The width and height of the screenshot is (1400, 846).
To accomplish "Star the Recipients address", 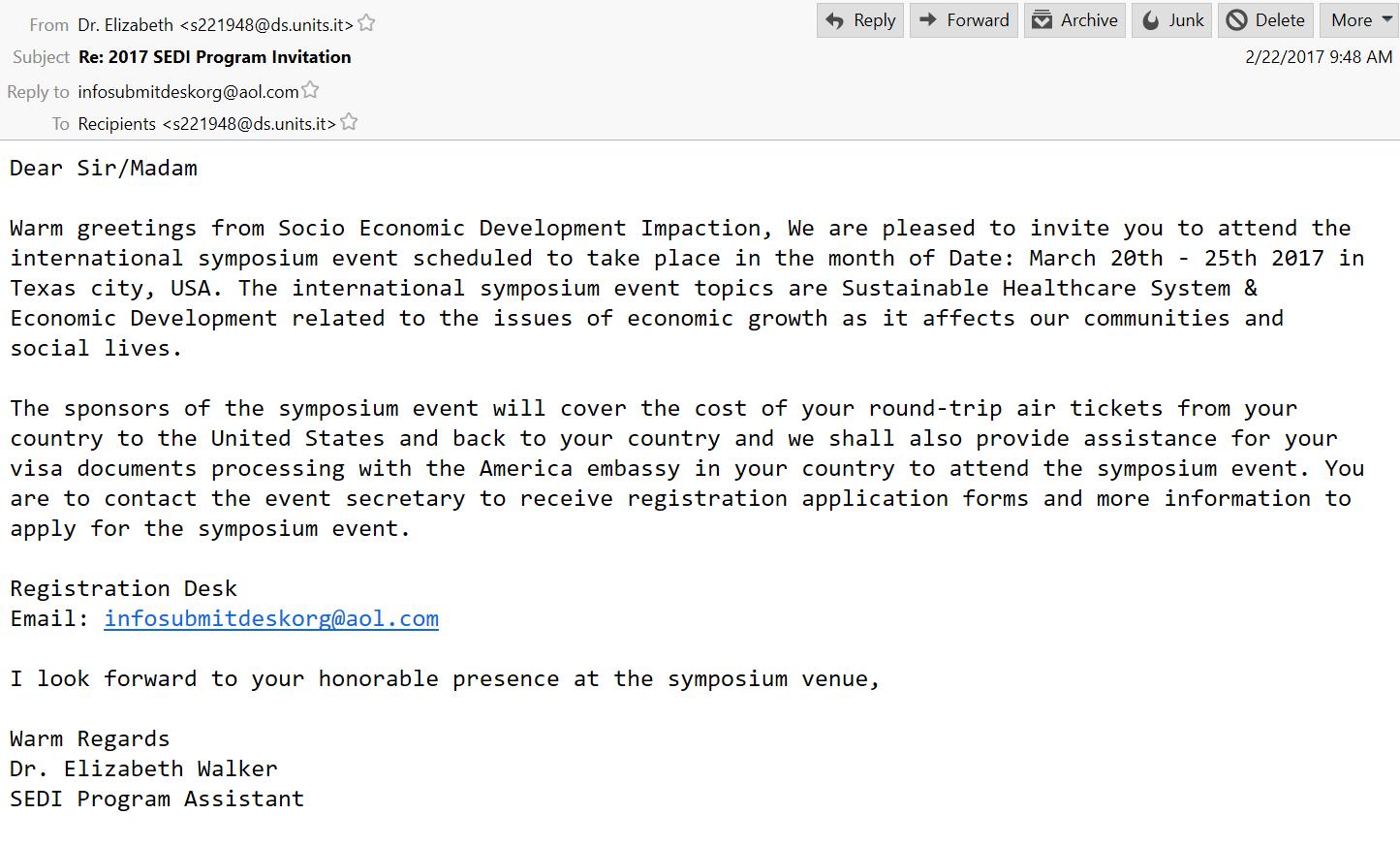I will tap(349, 122).
